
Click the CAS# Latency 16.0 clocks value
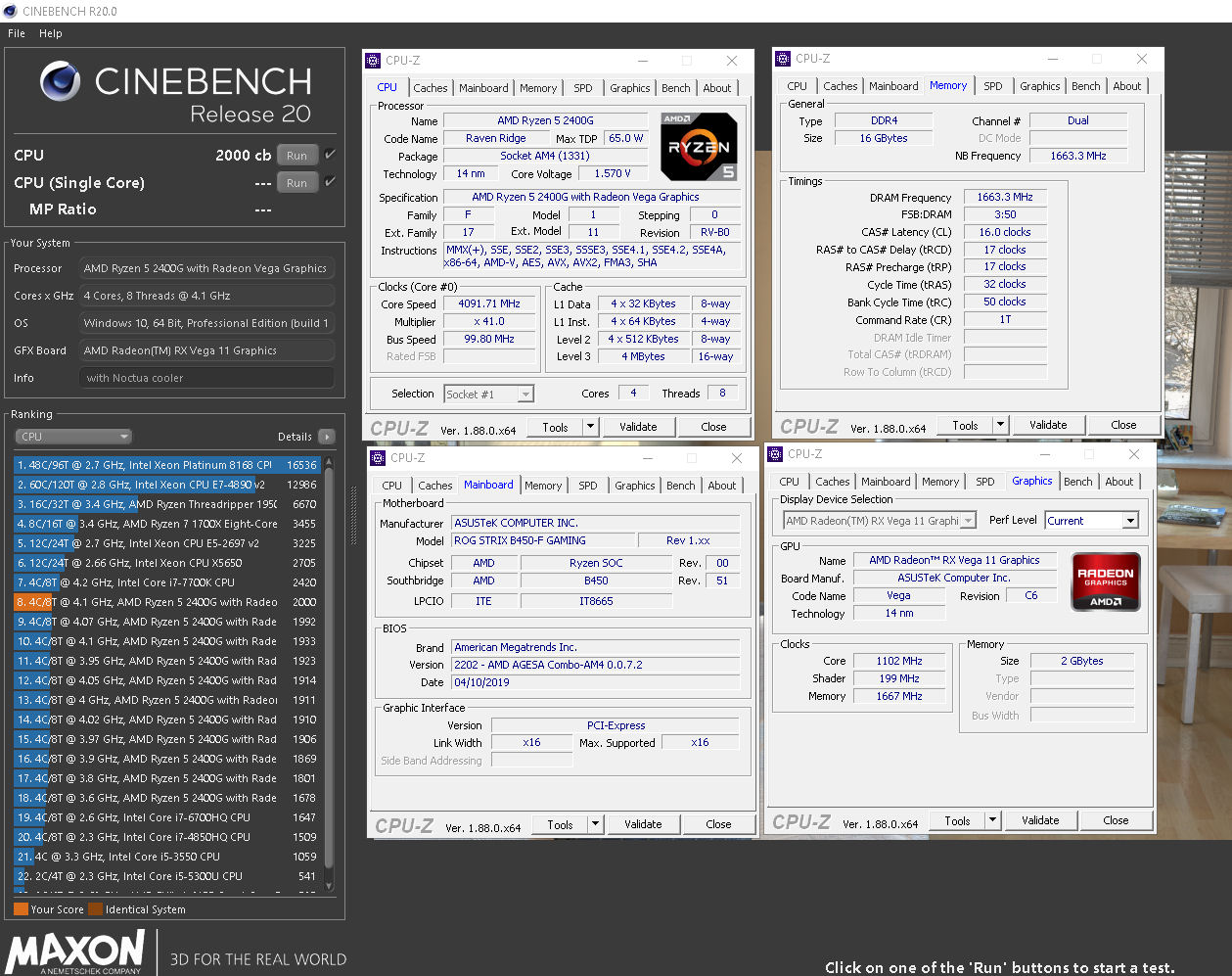pos(1005,232)
